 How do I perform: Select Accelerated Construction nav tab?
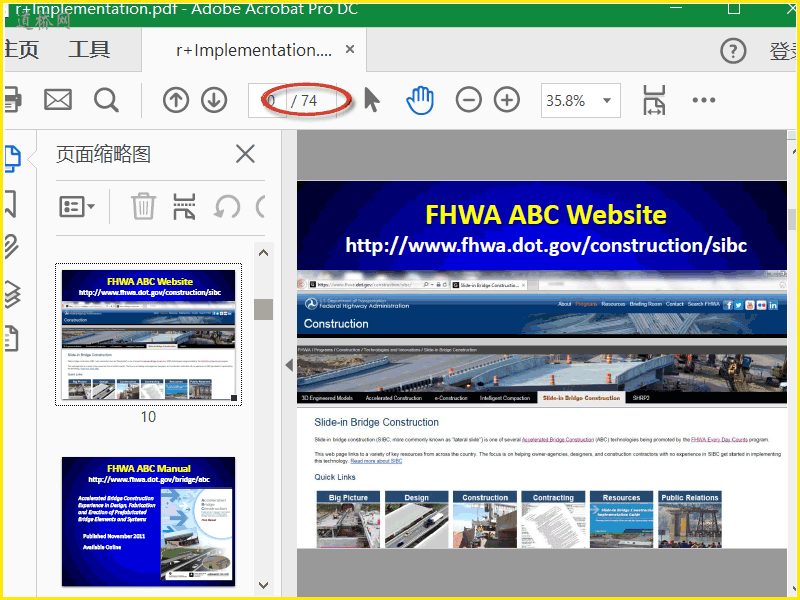393,398
